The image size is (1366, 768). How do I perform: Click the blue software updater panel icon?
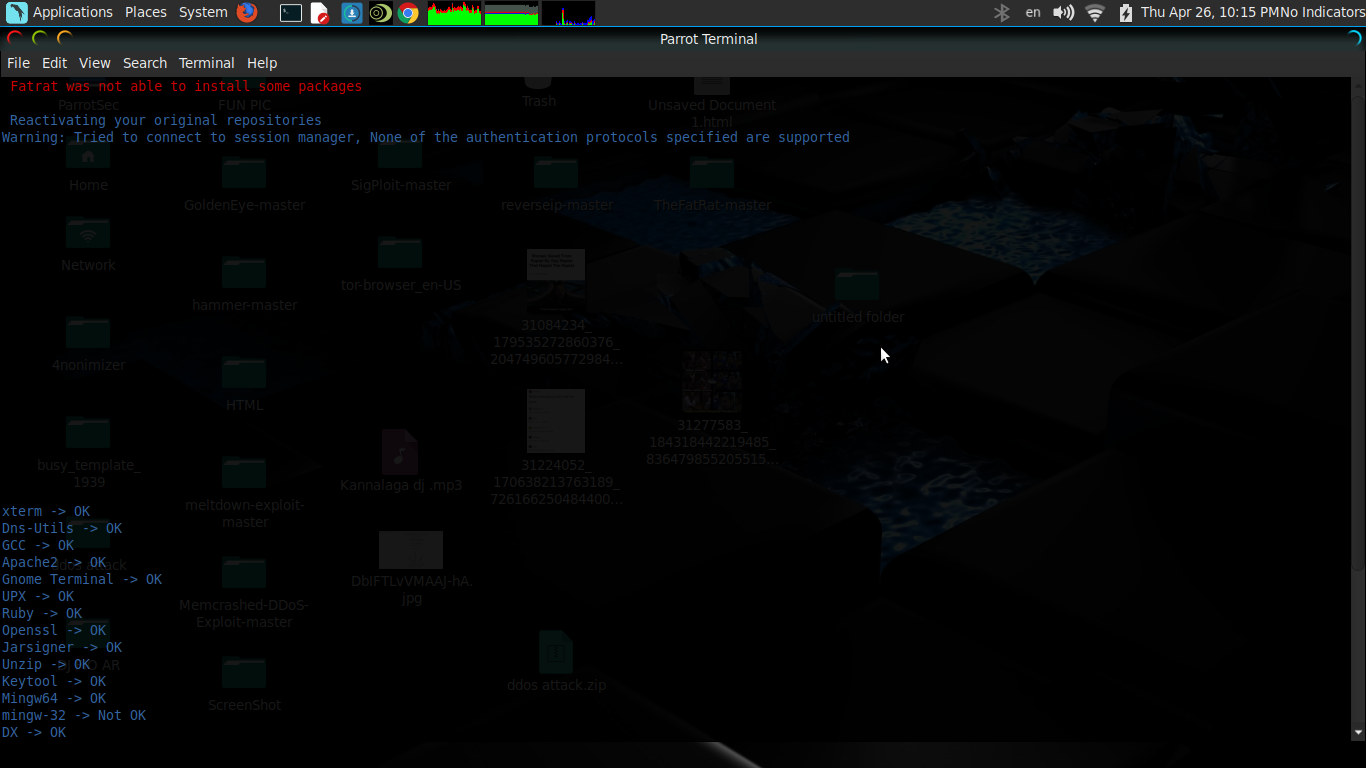351,13
